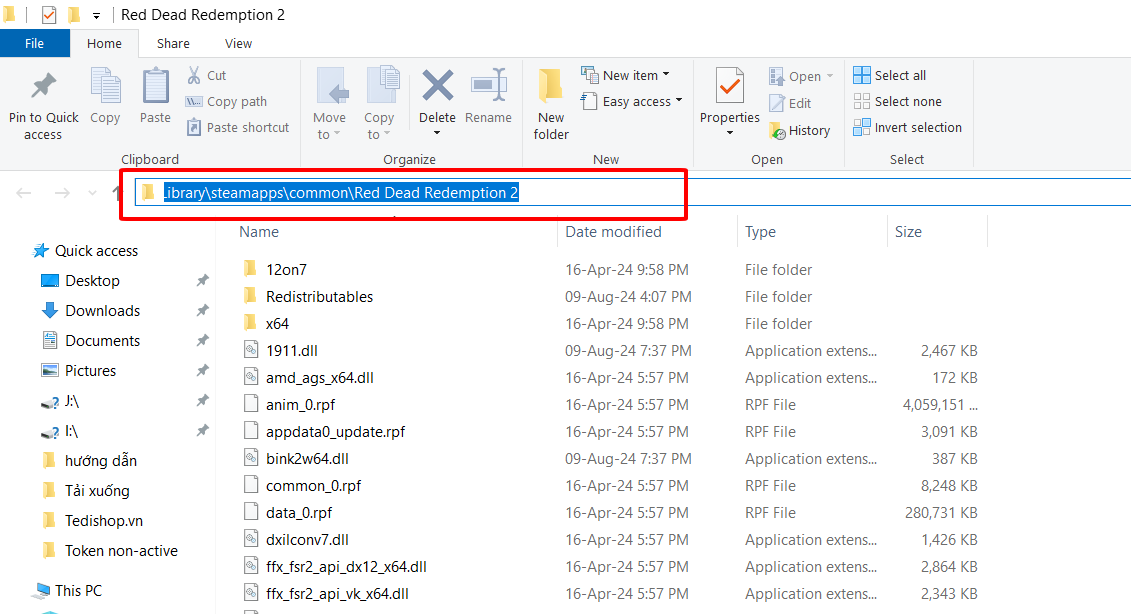Click Copy path in the Clipboard group
The height and width of the screenshot is (614, 1131).
226,101
